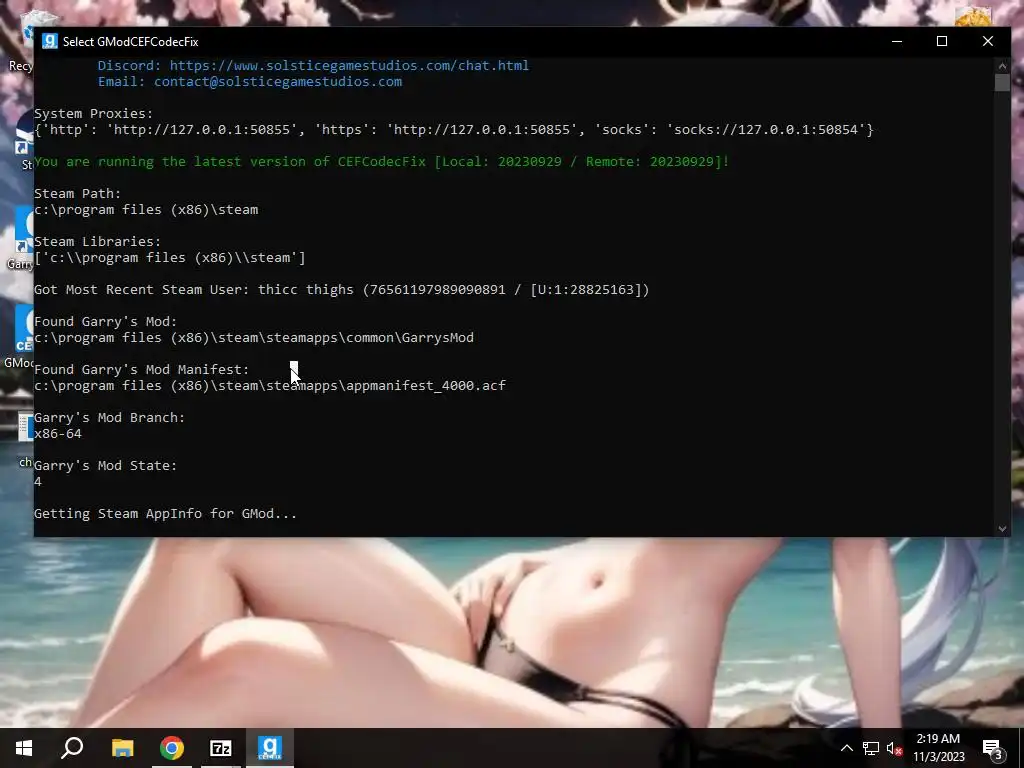Show hidden system tray icons
This screenshot has height=768, width=1024.
pyautogui.click(x=846, y=748)
